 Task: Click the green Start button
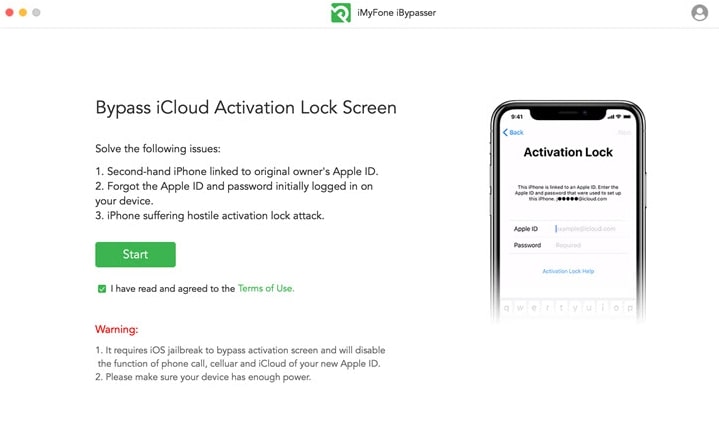tap(135, 254)
